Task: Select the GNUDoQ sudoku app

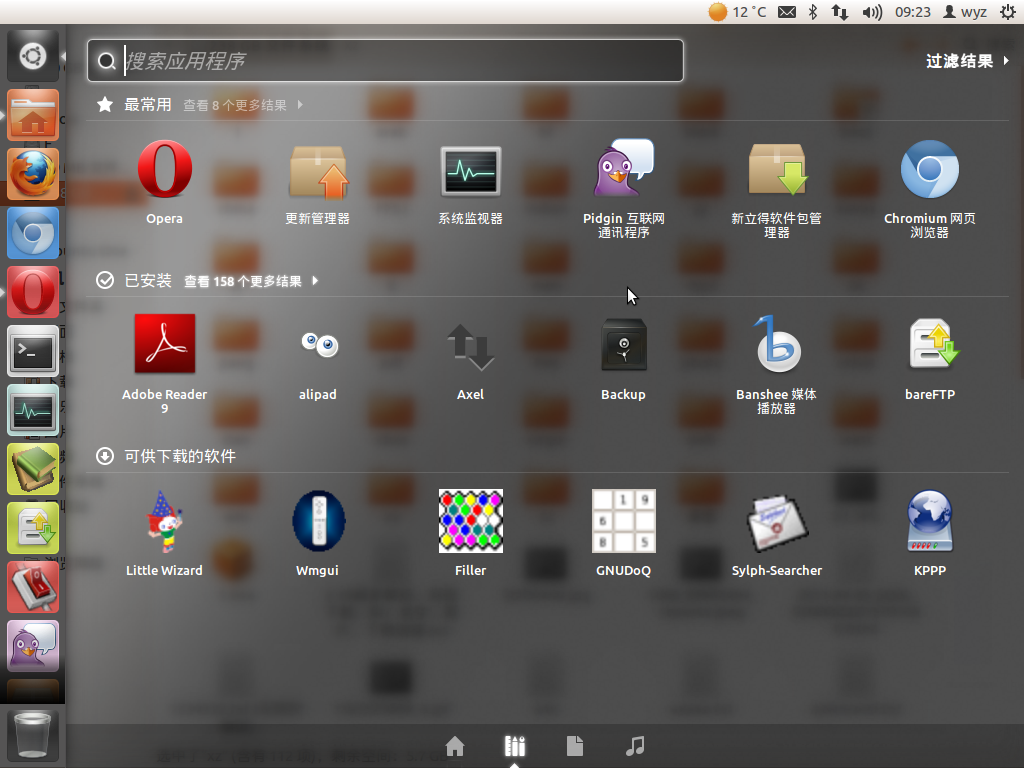Action: click(624, 534)
